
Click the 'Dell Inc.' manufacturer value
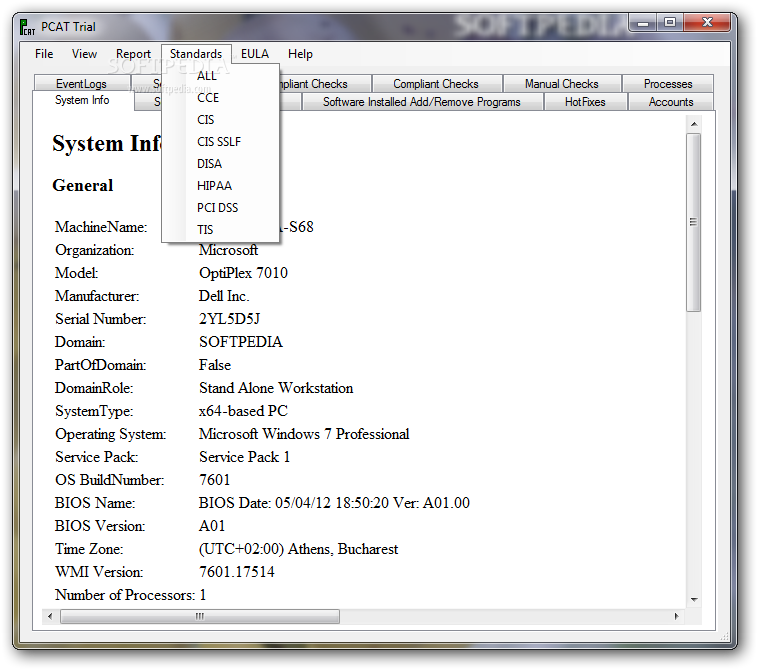click(224, 296)
